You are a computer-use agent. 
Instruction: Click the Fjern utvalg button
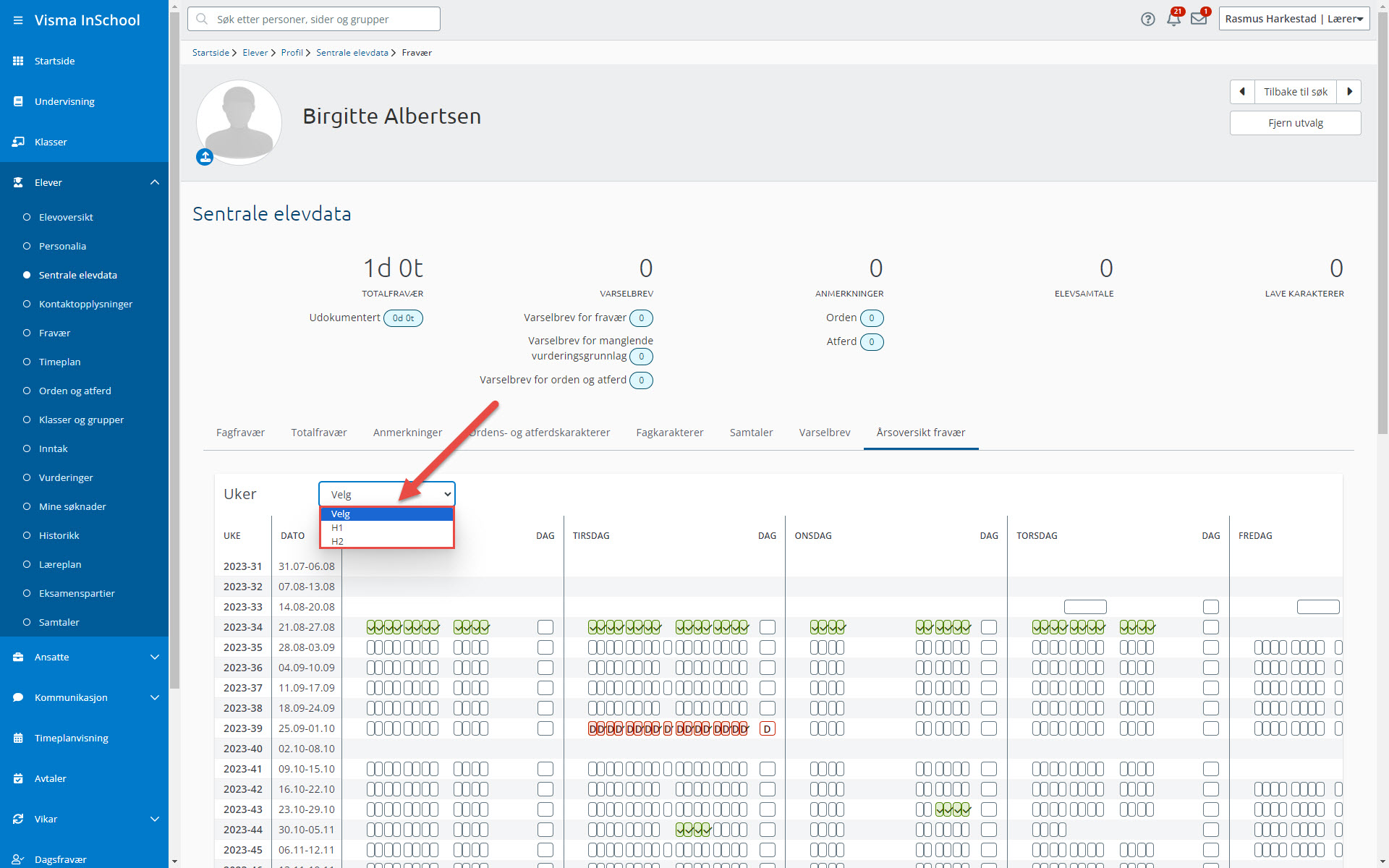(x=1296, y=123)
